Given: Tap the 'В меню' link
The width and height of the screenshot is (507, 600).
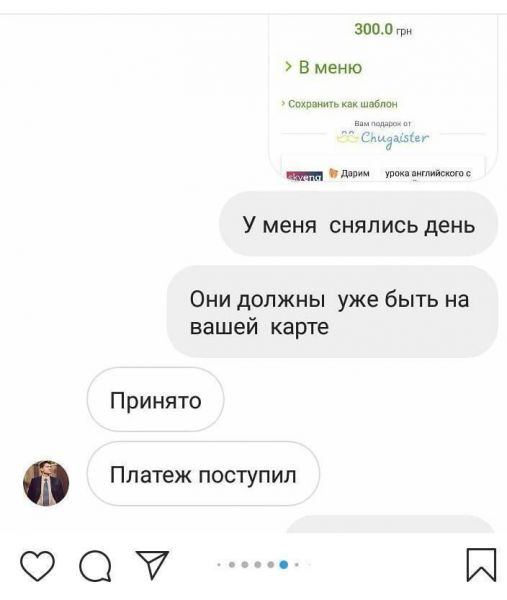Looking at the screenshot, I should tap(330, 68).
